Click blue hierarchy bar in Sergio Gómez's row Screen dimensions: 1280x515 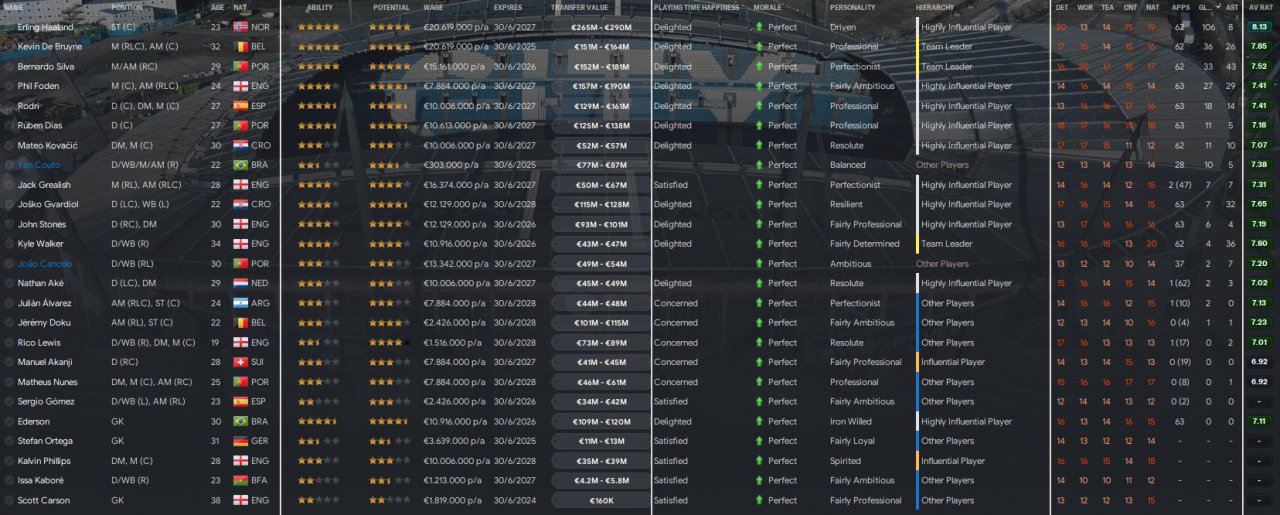click(917, 402)
